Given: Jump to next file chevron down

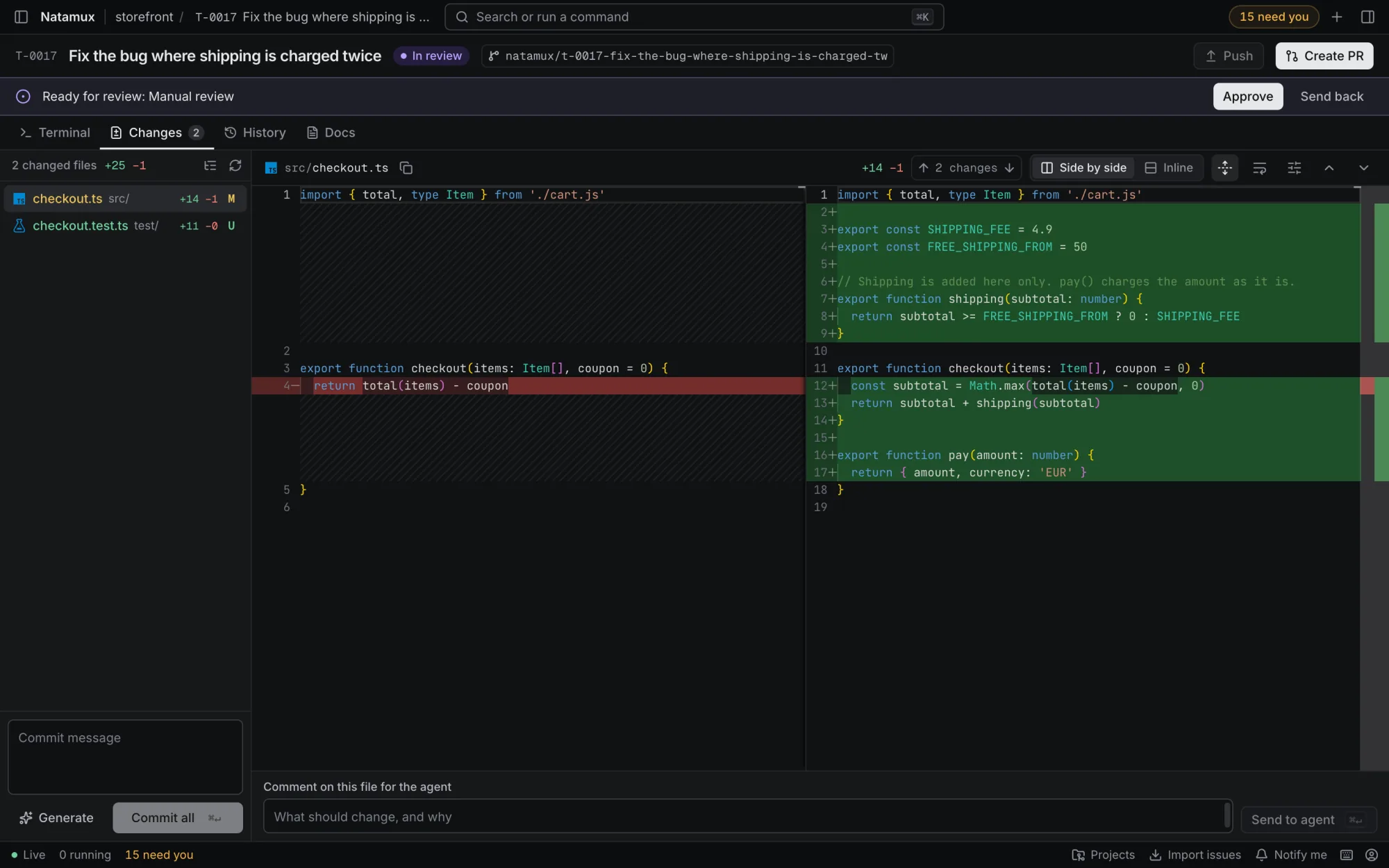Looking at the screenshot, I should 1364,168.
